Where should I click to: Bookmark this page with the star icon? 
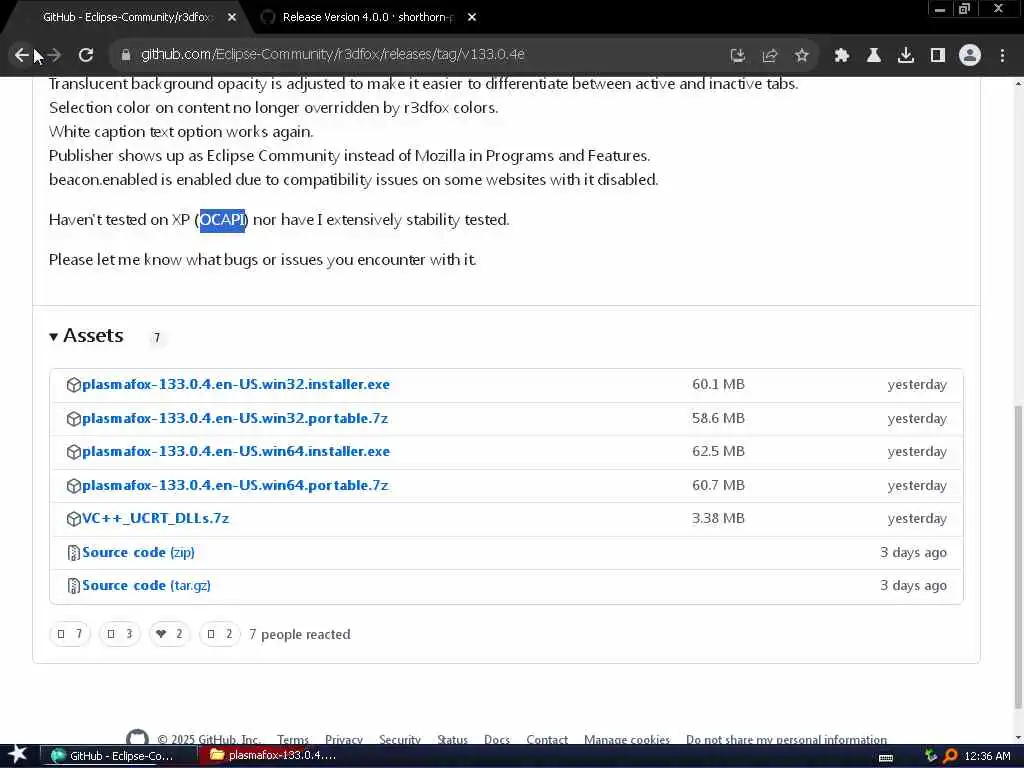[x=802, y=56]
